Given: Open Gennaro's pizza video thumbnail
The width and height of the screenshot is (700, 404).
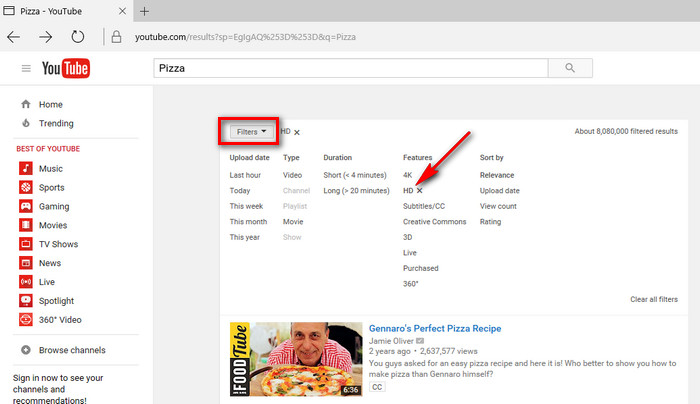Looking at the screenshot, I should (296, 359).
